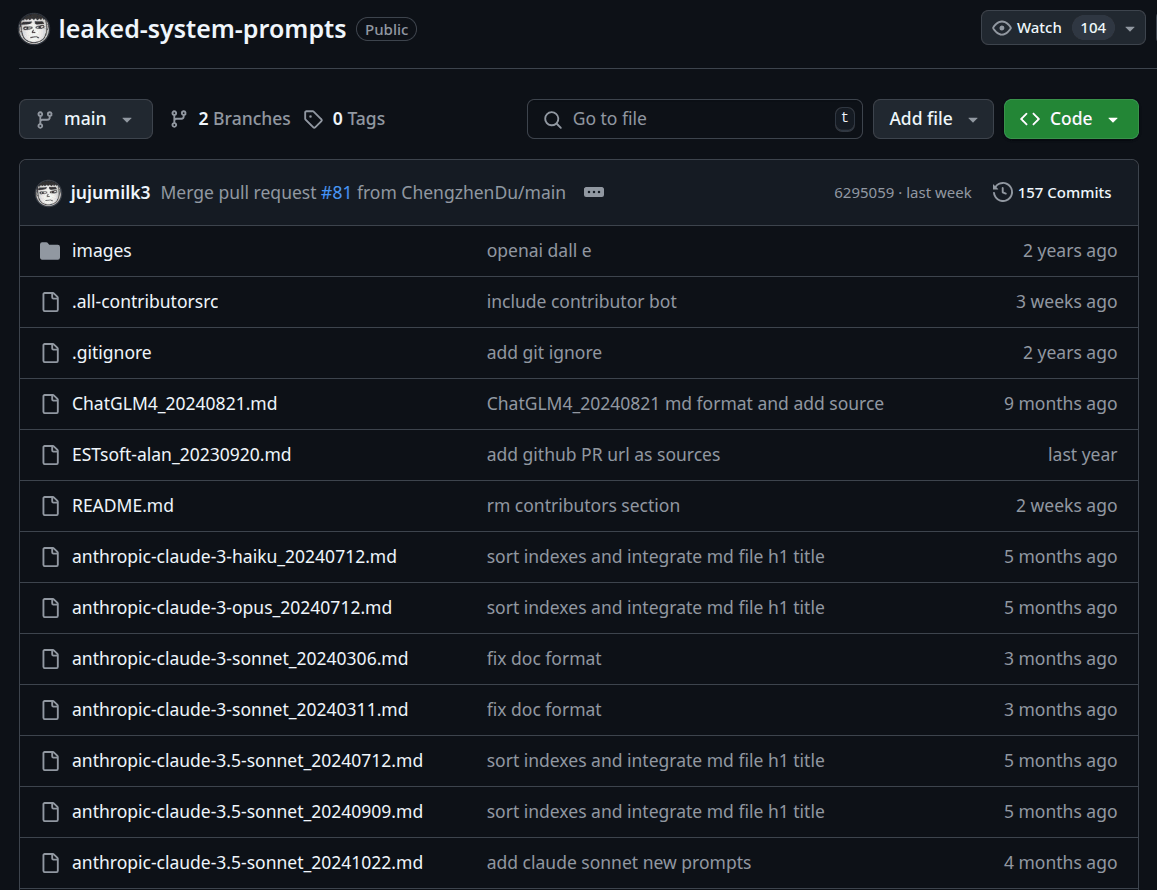Open 'add claude sonnet new prompts' commit message
1157x890 pixels.
click(x=618, y=862)
